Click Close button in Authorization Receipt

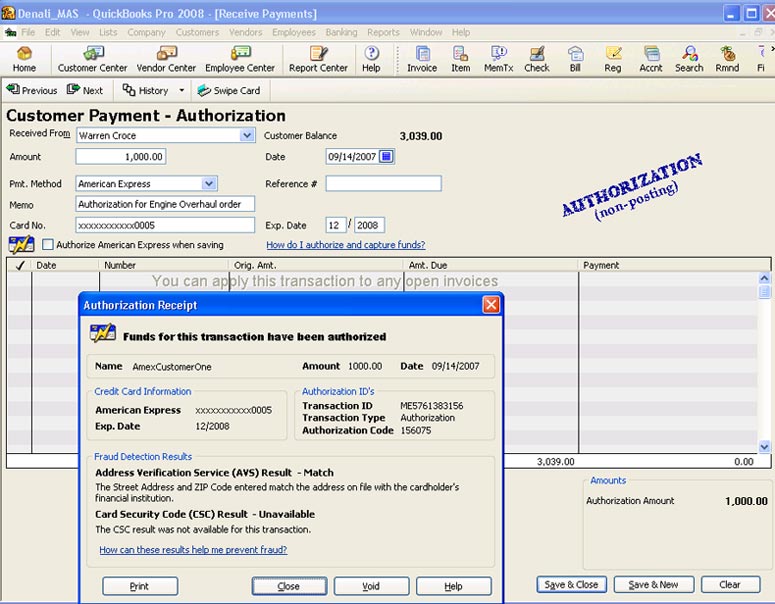289,586
